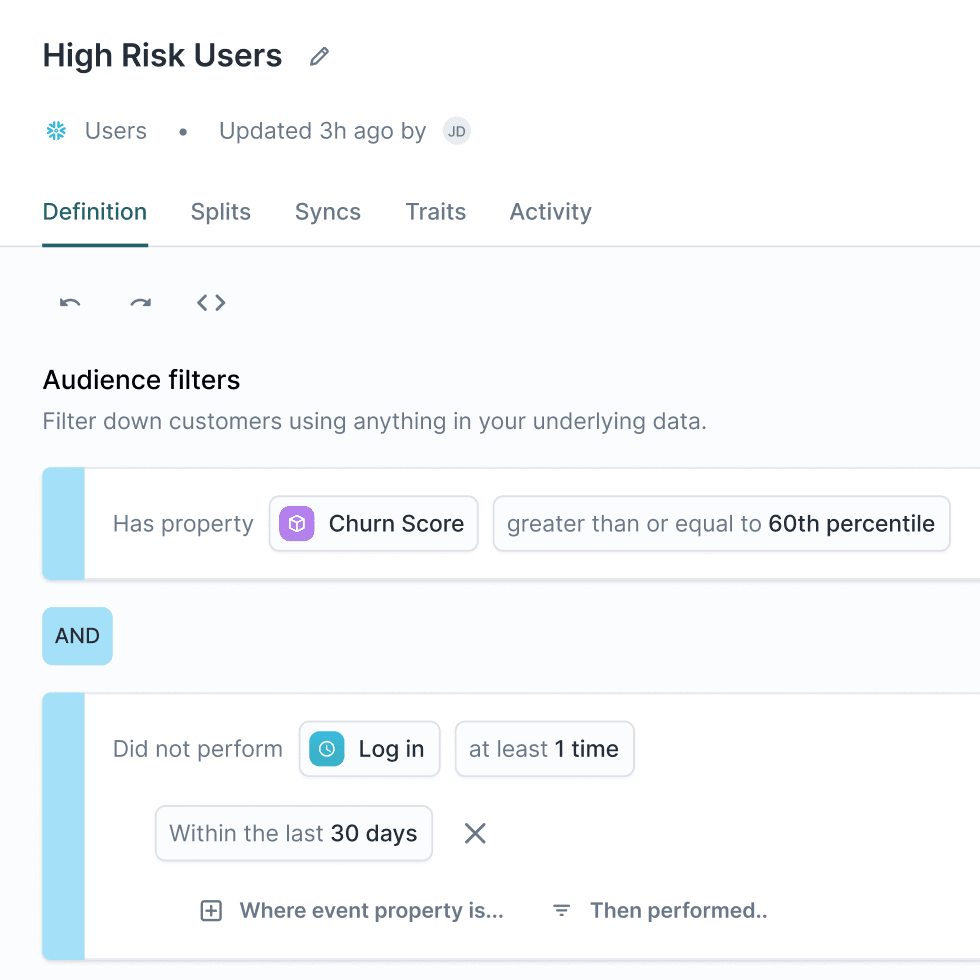Click the snowflake icon next to Users
Image resolution: width=980 pixels, height=980 pixels.
[x=56, y=130]
